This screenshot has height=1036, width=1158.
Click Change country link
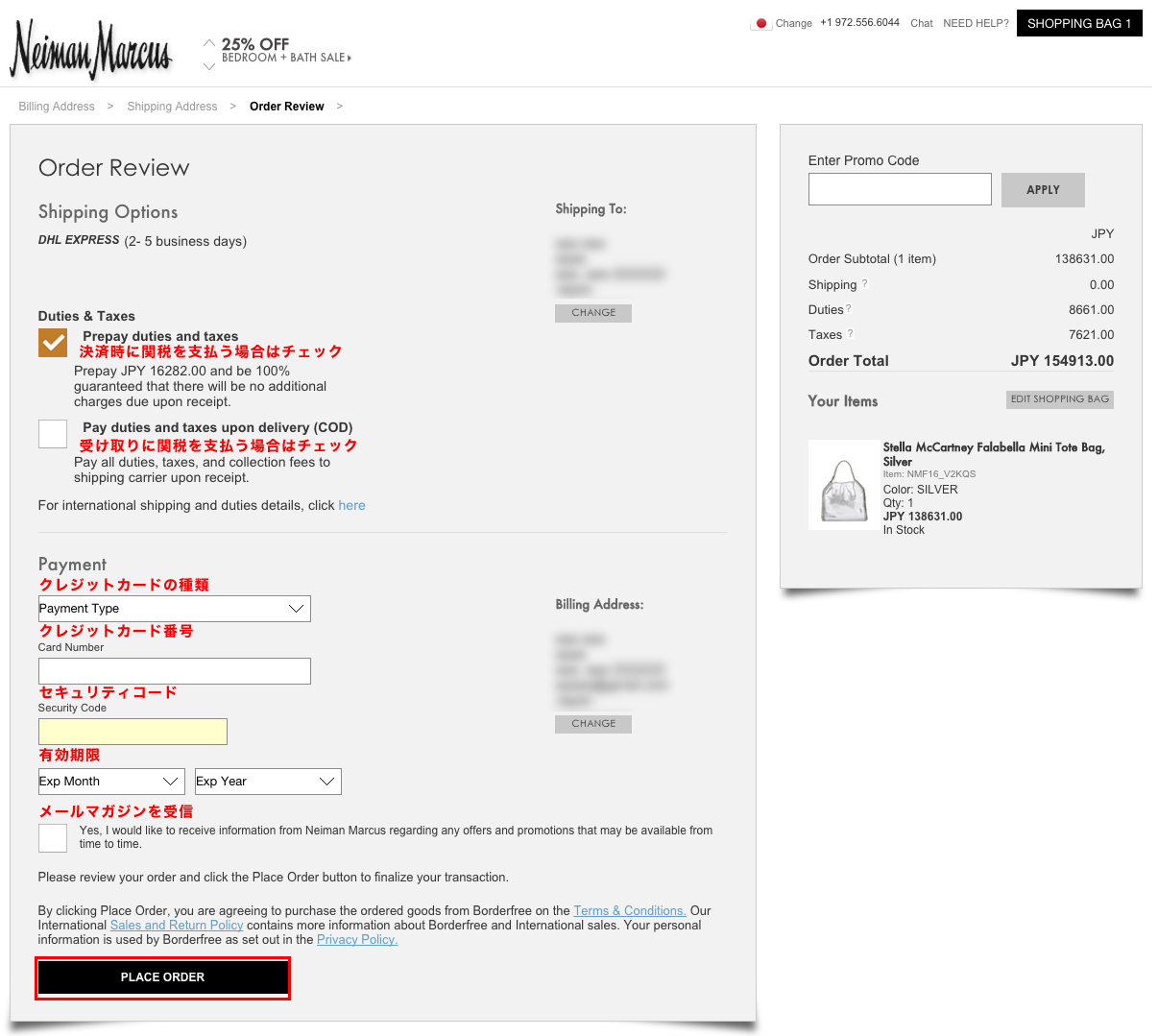[794, 23]
